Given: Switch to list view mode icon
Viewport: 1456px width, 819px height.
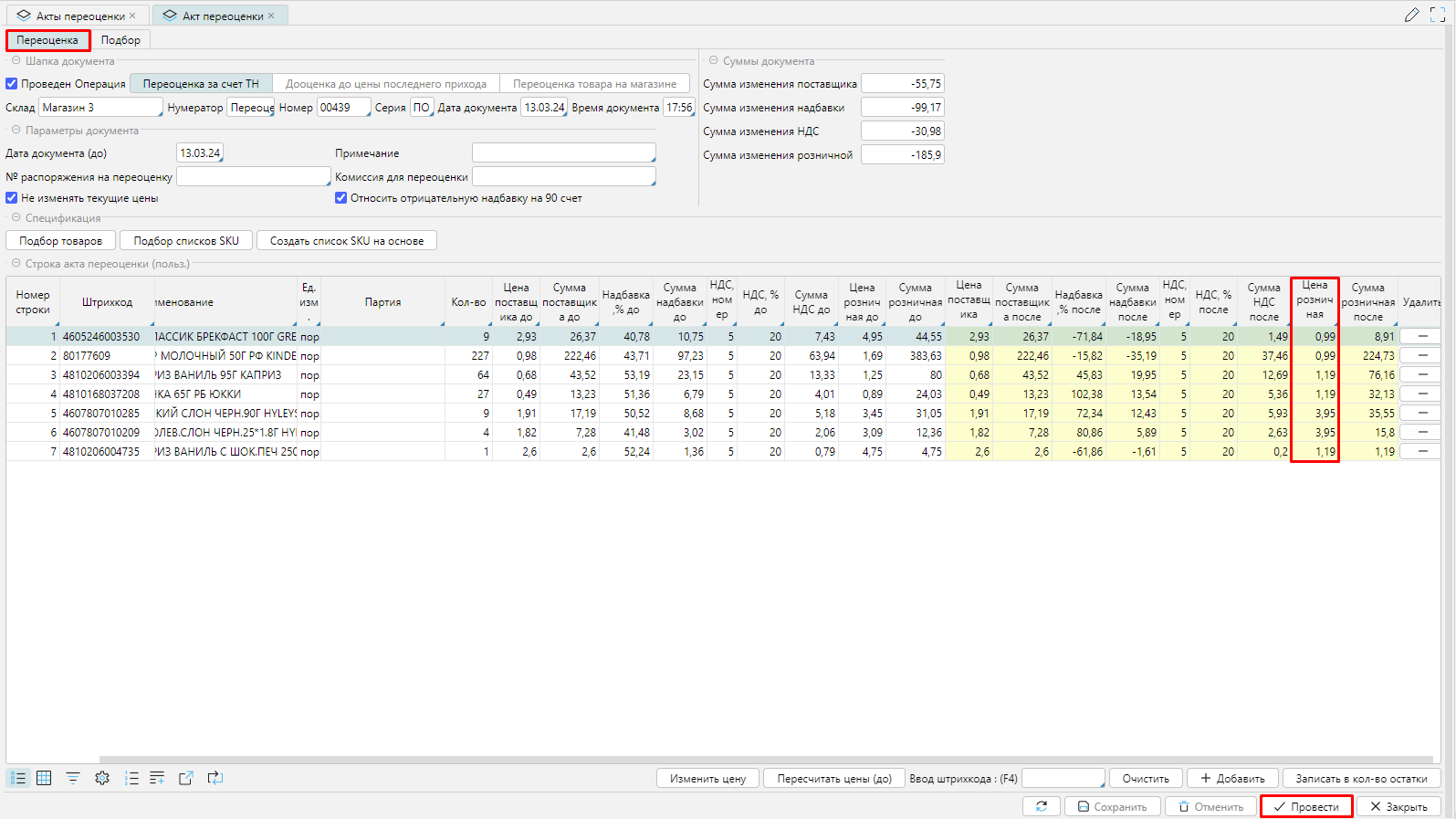Looking at the screenshot, I should [x=18, y=778].
